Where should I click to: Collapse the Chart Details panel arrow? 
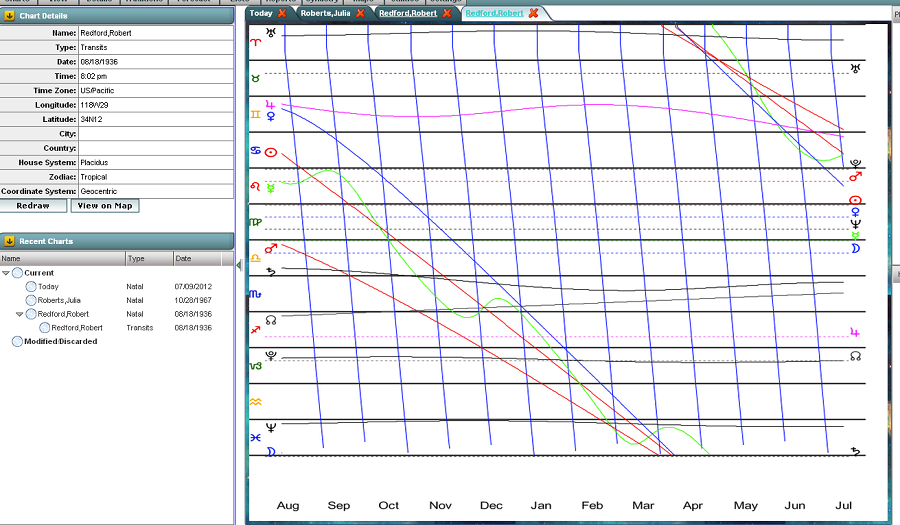[x=9, y=15]
